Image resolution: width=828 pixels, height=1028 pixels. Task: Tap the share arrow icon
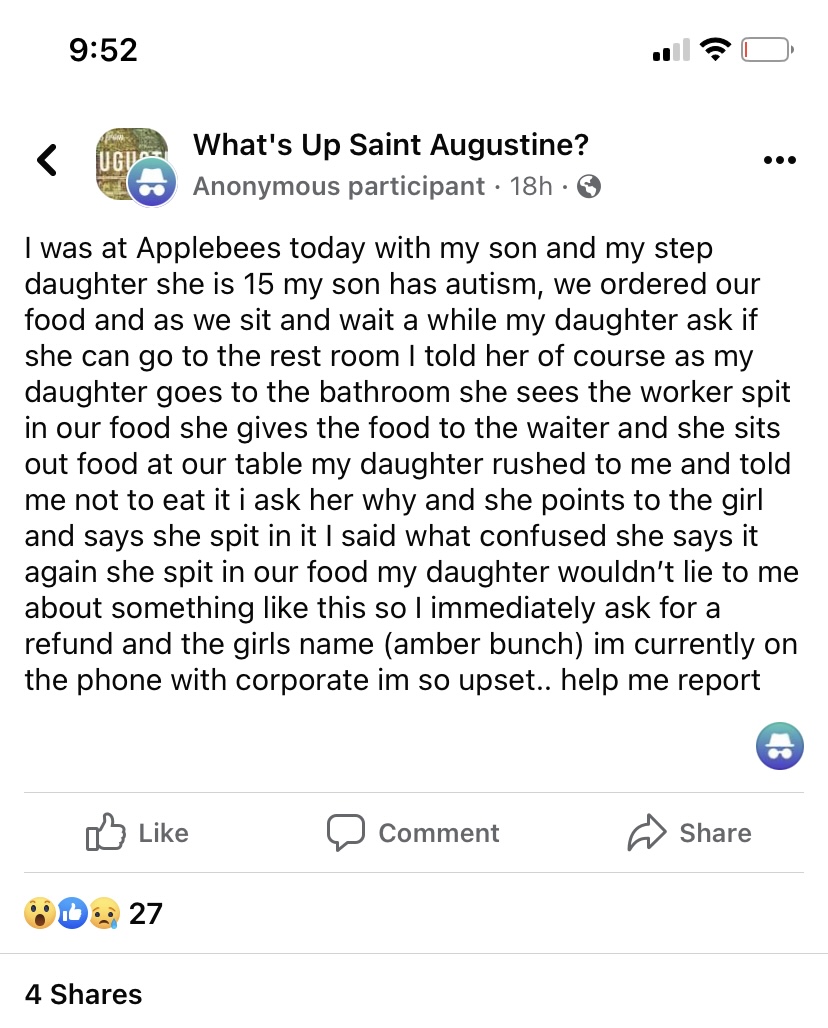pos(647,832)
